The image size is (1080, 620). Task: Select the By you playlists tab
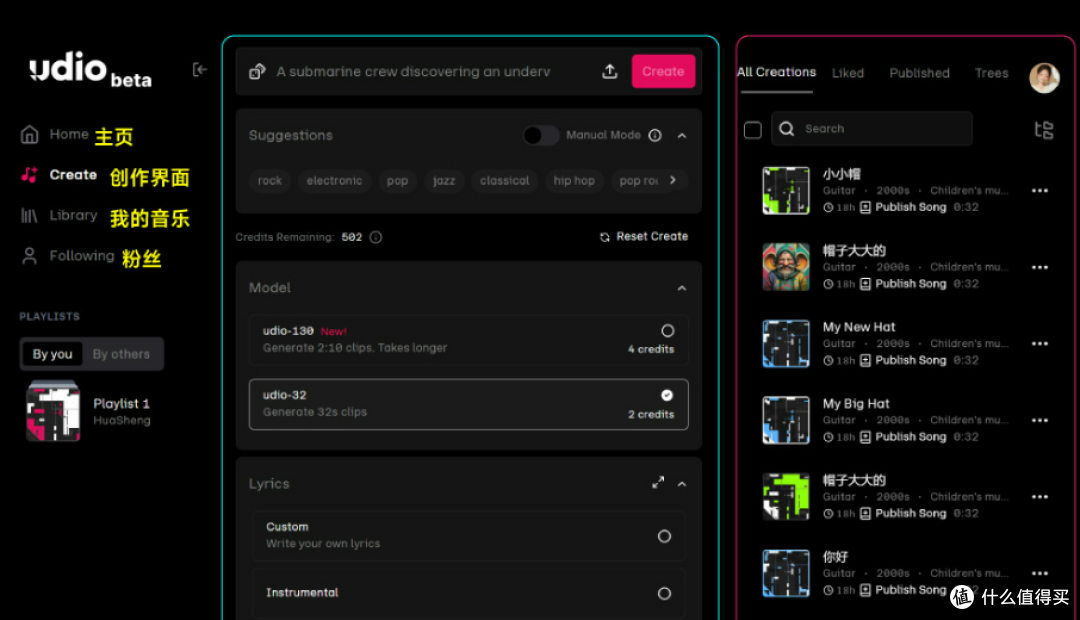[x=52, y=354]
